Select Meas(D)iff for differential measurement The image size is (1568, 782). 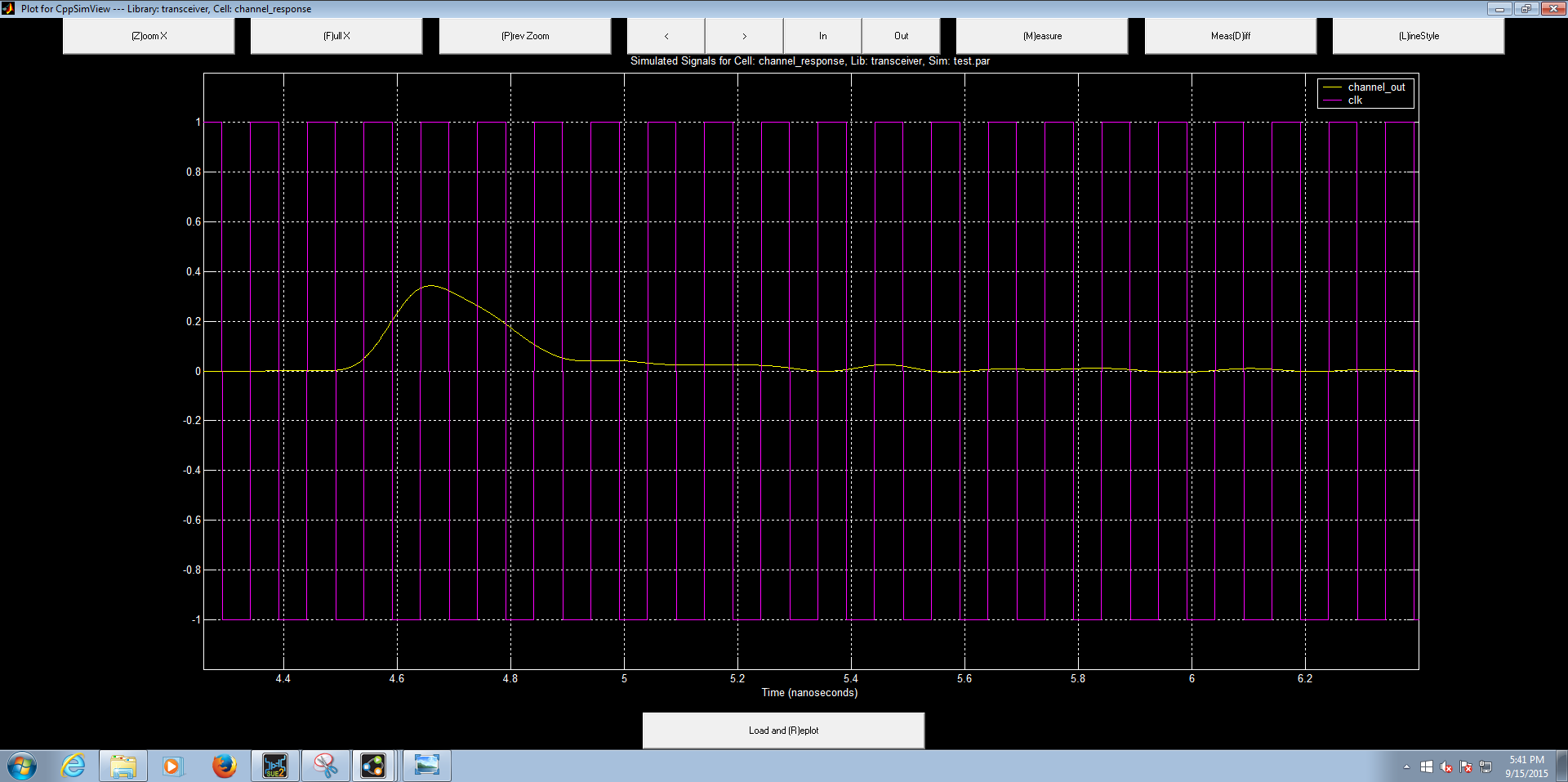click(x=1231, y=35)
